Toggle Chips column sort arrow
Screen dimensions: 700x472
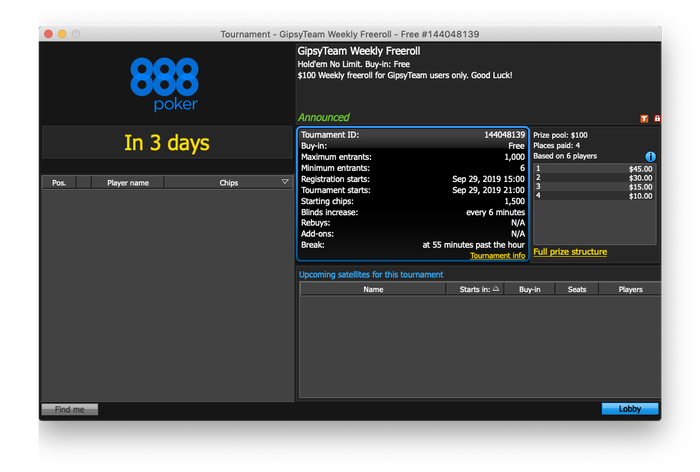(285, 182)
